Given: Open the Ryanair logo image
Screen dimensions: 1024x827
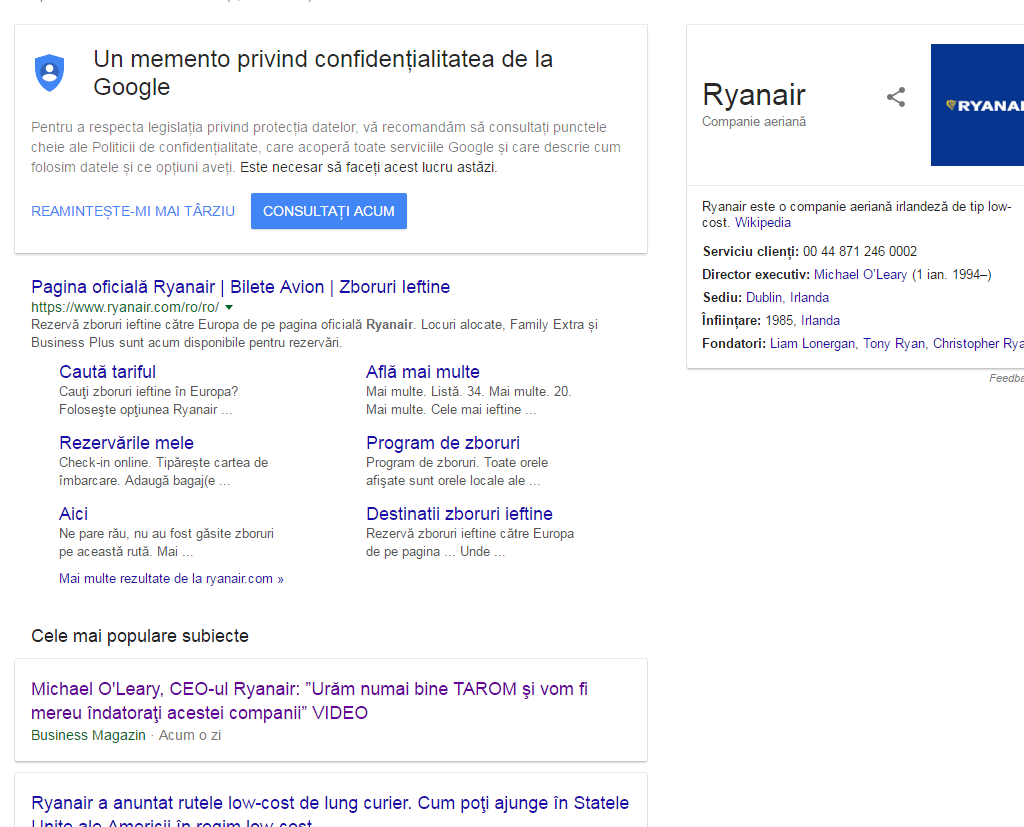Looking at the screenshot, I should click(977, 105).
